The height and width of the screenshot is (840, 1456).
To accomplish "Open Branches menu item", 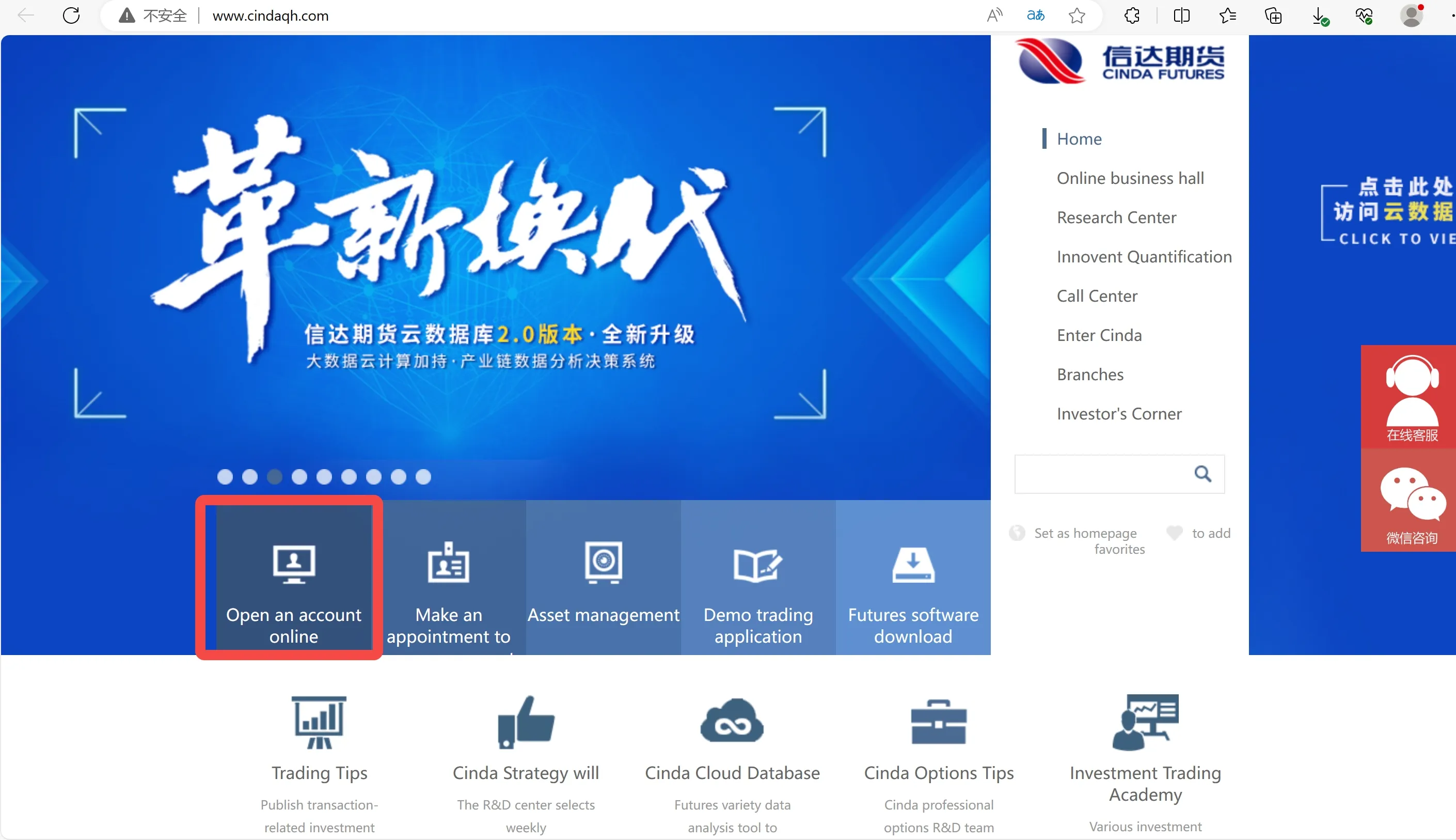I will coord(1090,375).
